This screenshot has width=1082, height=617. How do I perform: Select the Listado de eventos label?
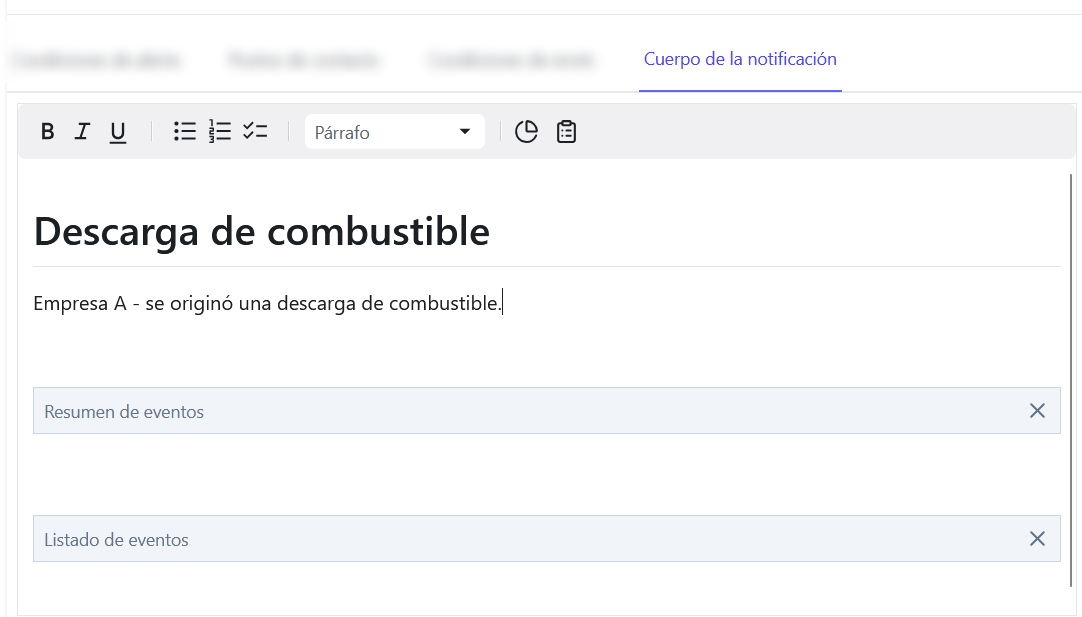click(117, 539)
